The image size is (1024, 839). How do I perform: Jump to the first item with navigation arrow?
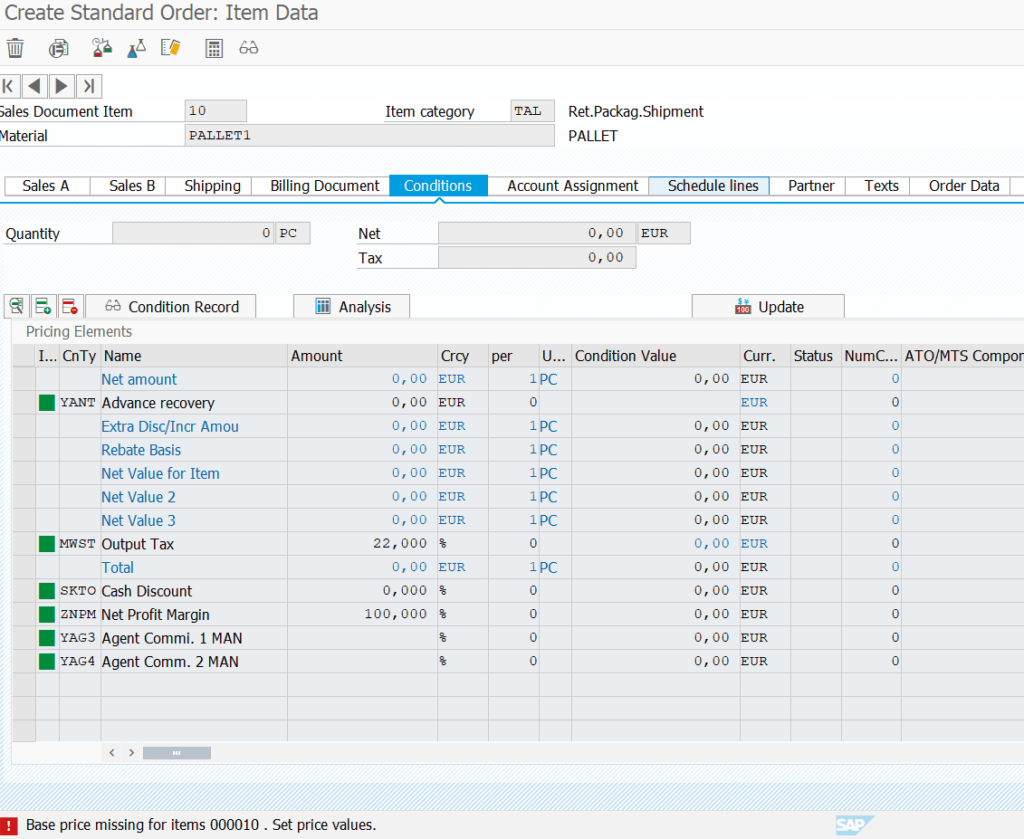(x=10, y=86)
